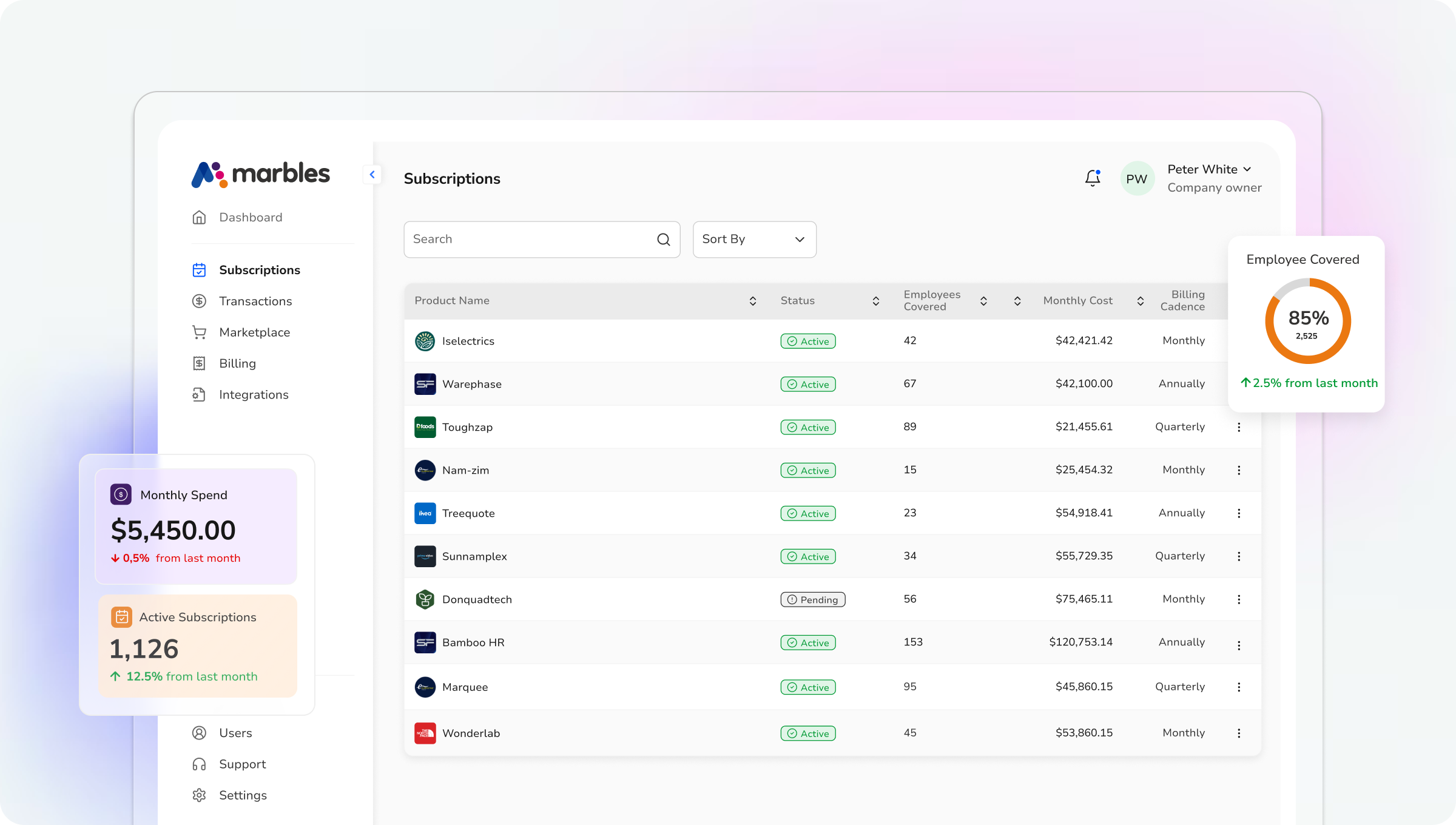Click the Monthly Spend dollar icon
Viewport: 1456px width, 825px height.
click(121, 494)
